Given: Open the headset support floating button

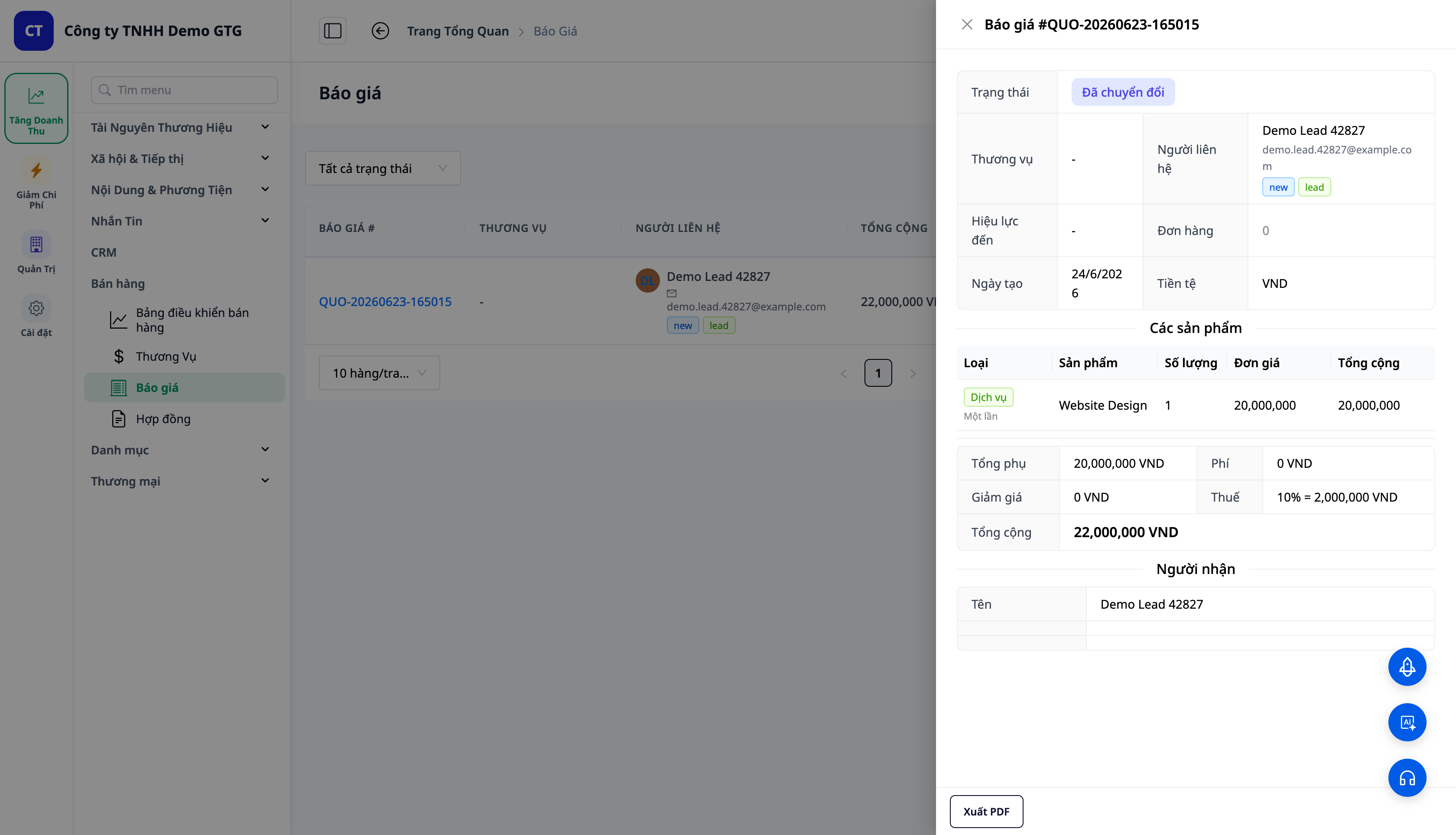Looking at the screenshot, I should point(1407,778).
